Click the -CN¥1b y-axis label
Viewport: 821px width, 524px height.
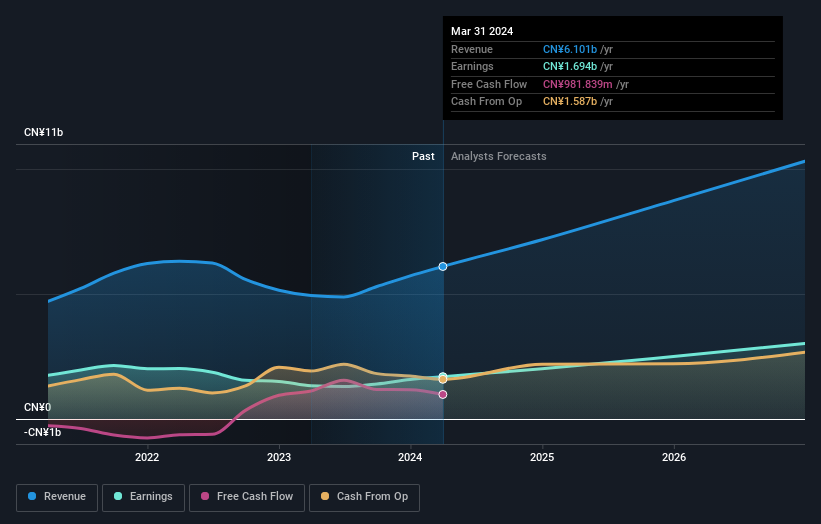point(42,432)
